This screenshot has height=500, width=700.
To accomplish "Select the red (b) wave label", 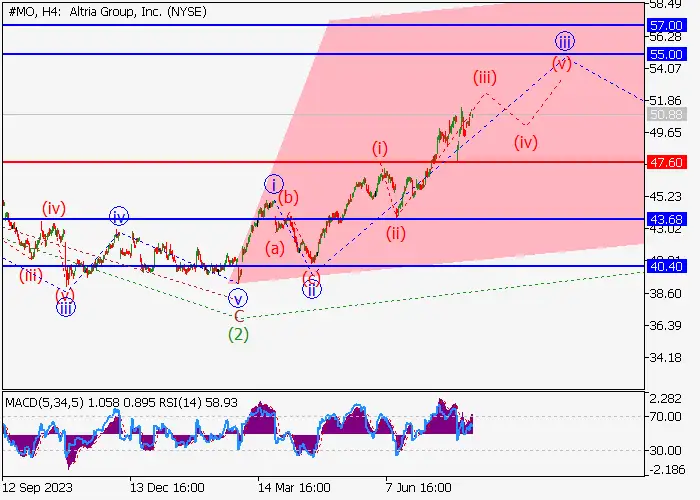I will pyautogui.click(x=288, y=197).
